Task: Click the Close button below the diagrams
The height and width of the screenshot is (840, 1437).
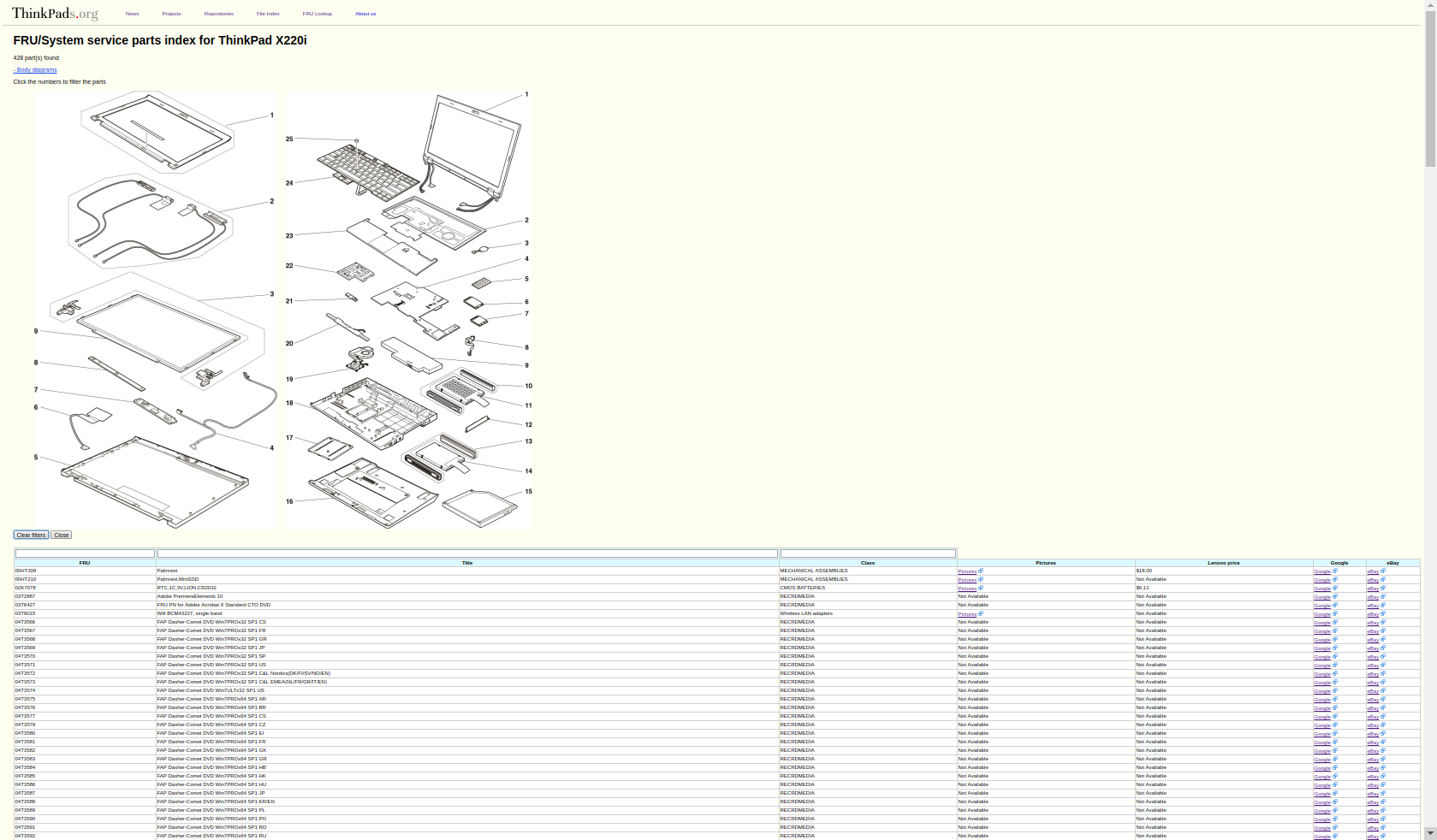Action: click(61, 535)
